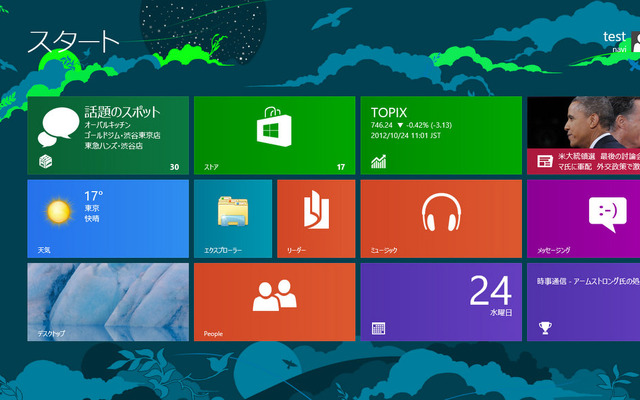The height and width of the screenshot is (400, 640).
Task: Click the デスクトップ tile label
Action: click(51, 333)
